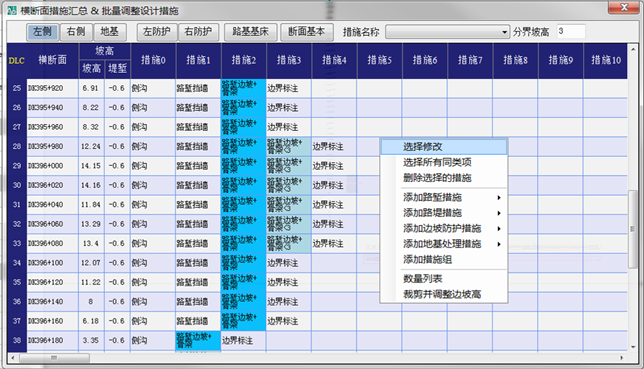The height and width of the screenshot is (369, 644).
Task: Click slope height value 14.15
Action: tap(91, 166)
